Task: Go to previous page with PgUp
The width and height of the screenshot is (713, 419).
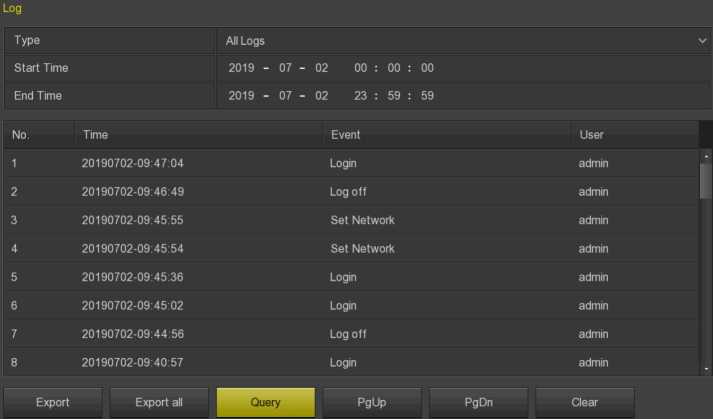Action: coord(371,402)
